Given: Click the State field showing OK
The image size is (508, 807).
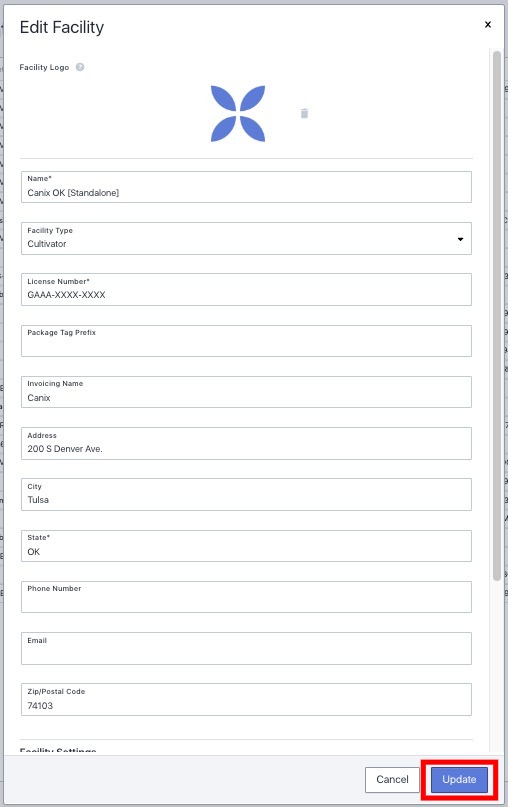Looking at the screenshot, I should click(246, 546).
